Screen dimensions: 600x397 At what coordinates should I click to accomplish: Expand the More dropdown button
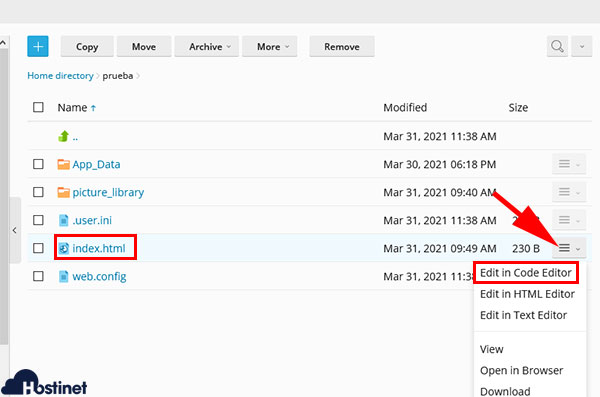tap(270, 47)
